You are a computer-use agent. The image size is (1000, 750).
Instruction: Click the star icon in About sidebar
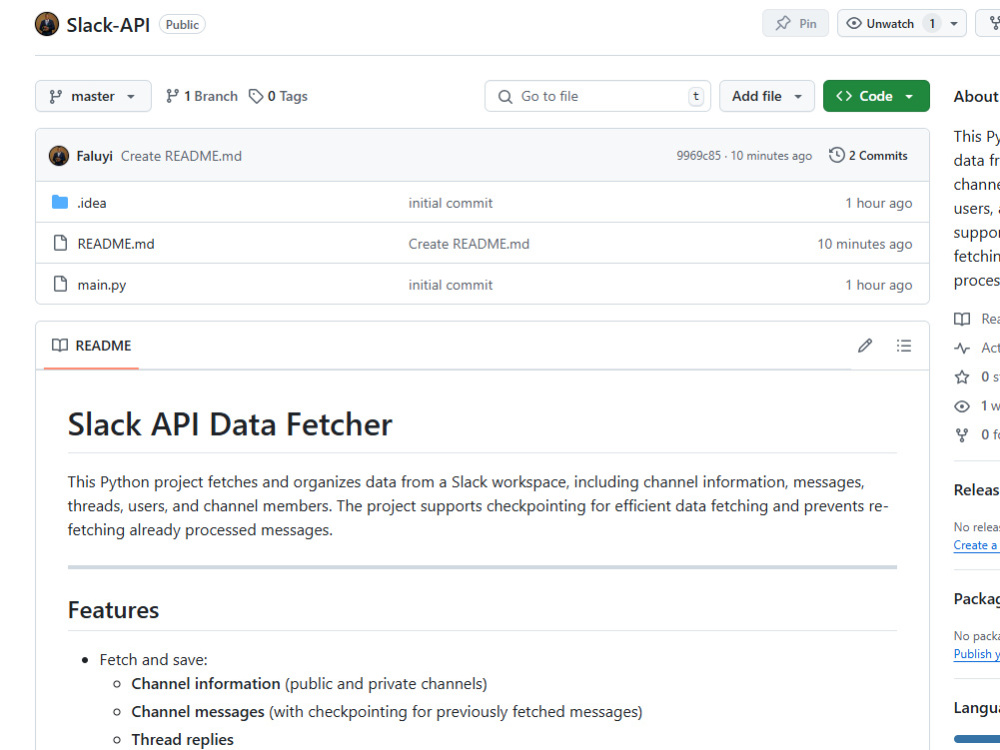pos(962,377)
